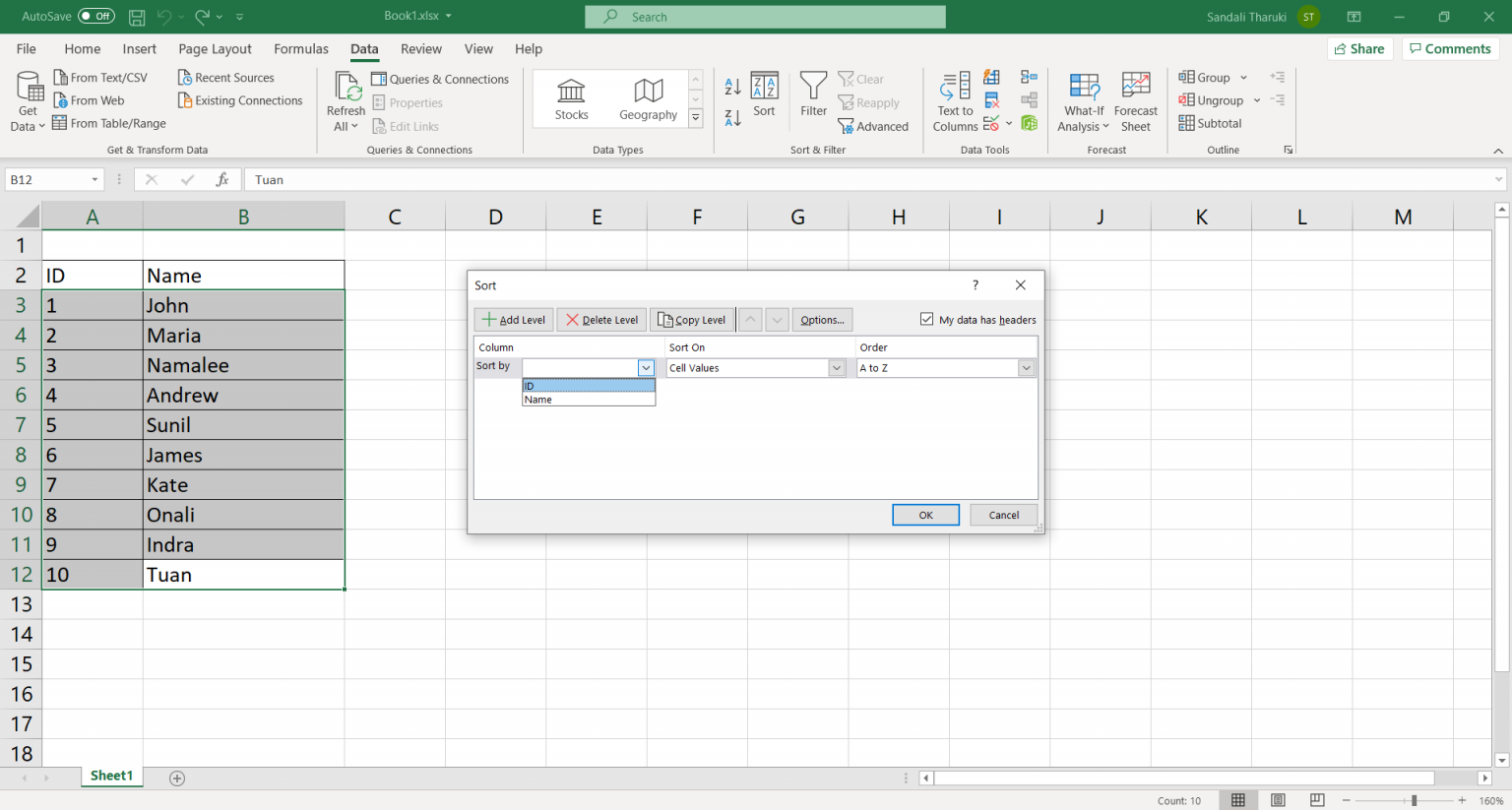The image size is (1512, 810).
Task: Click the Remove Duplicates icon
Action: pyautogui.click(x=991, y=99)
